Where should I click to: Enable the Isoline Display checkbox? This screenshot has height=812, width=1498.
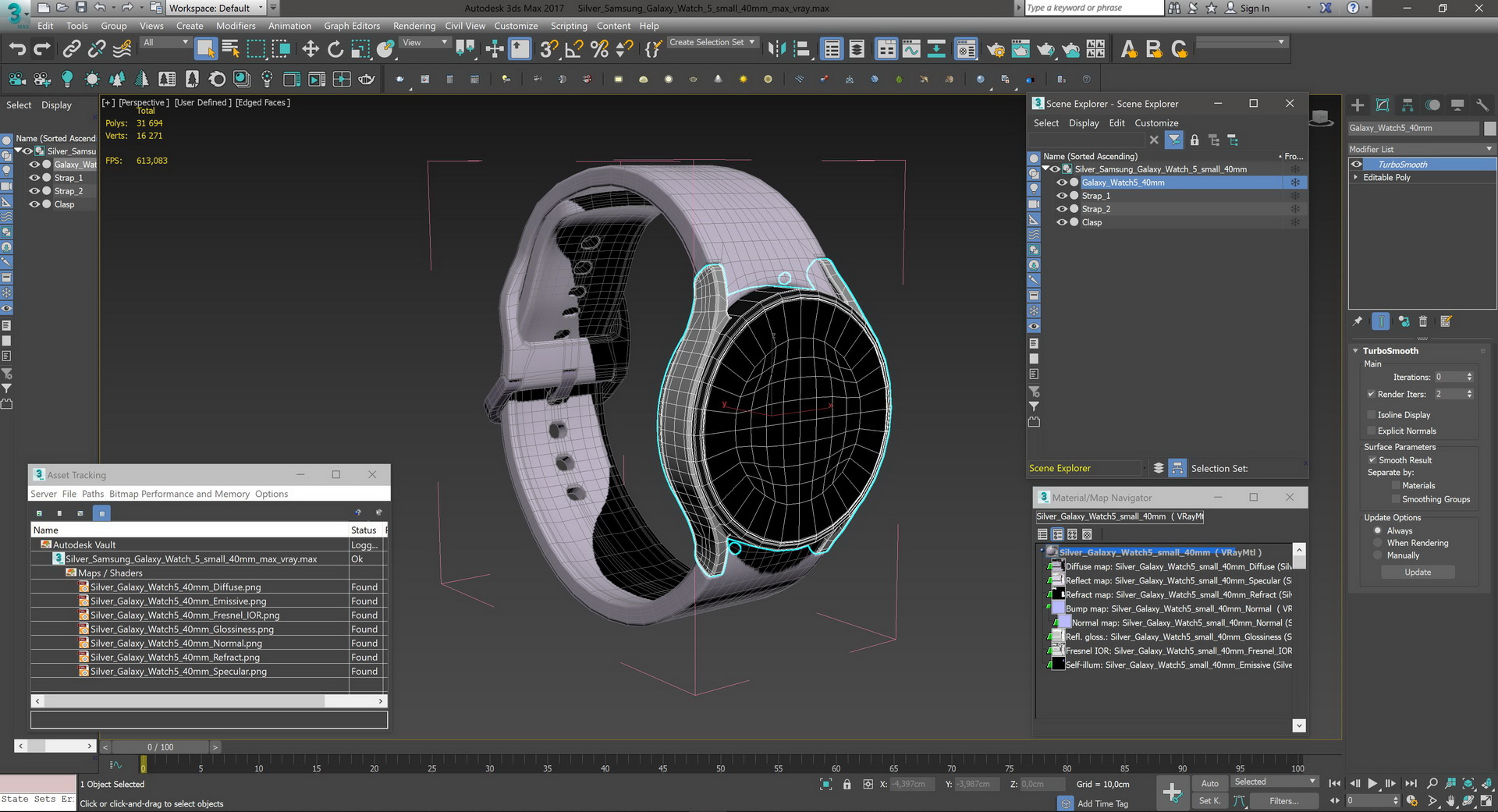tap(1371, 415)
